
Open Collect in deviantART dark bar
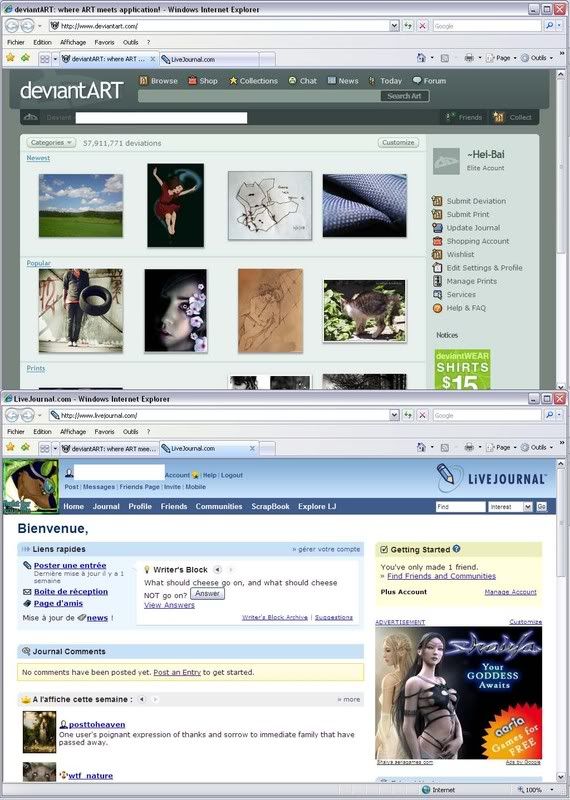[x=512, y=117]
